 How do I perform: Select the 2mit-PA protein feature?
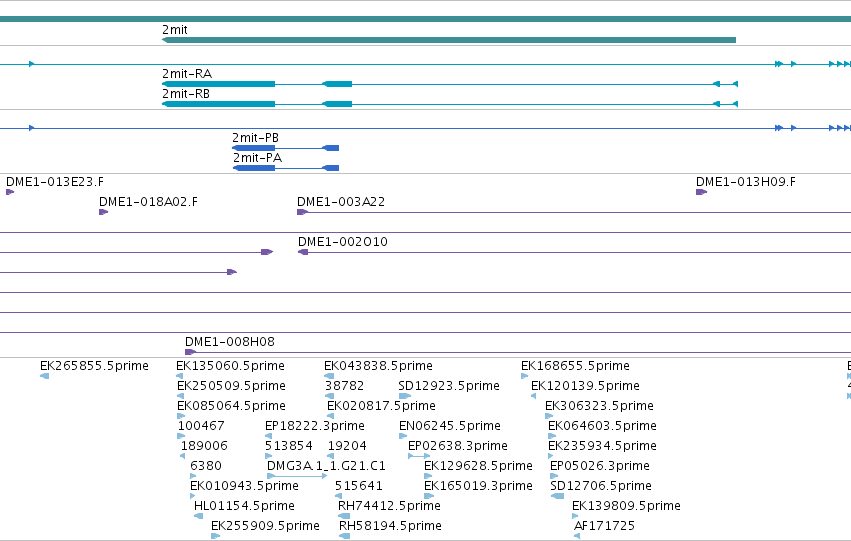coord(286,168)
